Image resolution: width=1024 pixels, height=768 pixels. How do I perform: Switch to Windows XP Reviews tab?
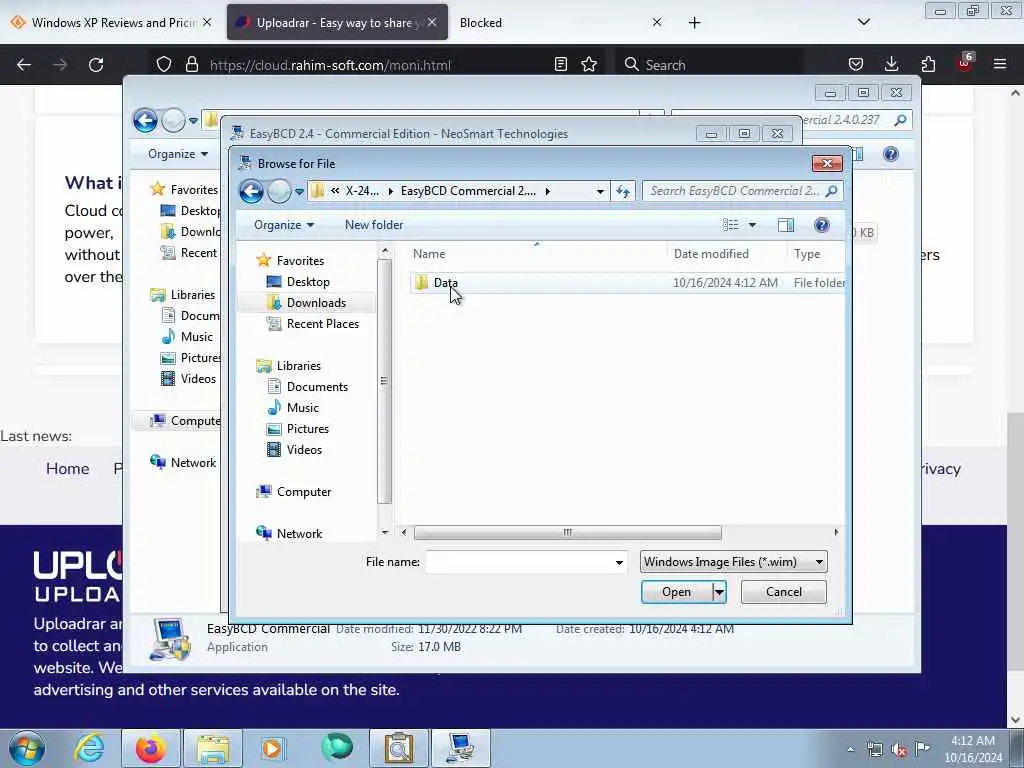(x=111, y=23)
